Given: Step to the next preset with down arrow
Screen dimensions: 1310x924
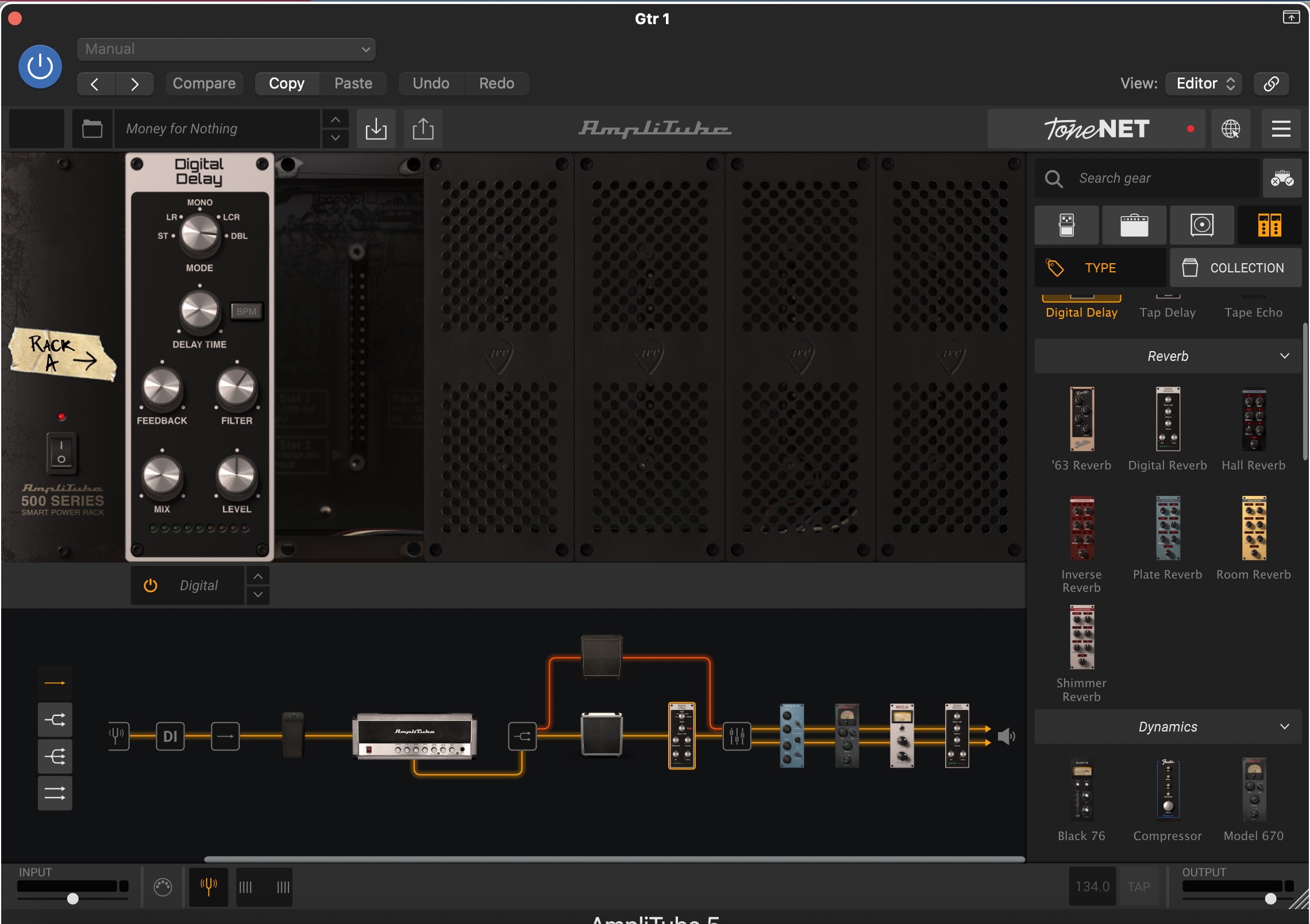Looking at the screenshot, I should point(336,138).
